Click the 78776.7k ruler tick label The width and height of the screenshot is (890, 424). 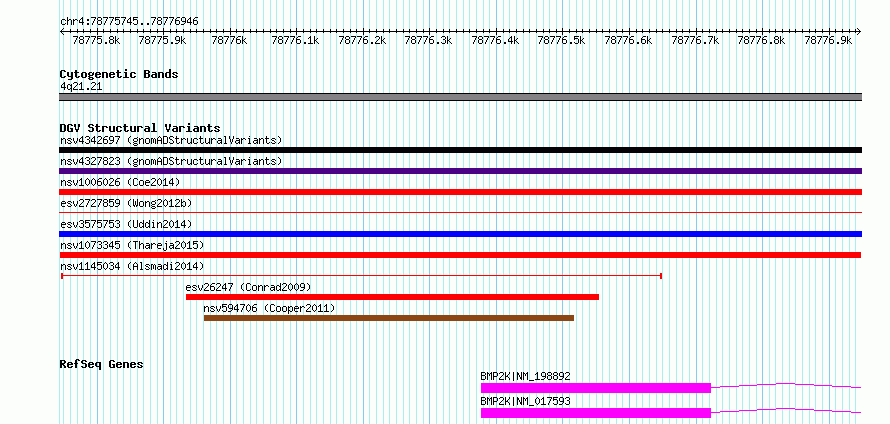pyautogui.click(x=695, y=40)
